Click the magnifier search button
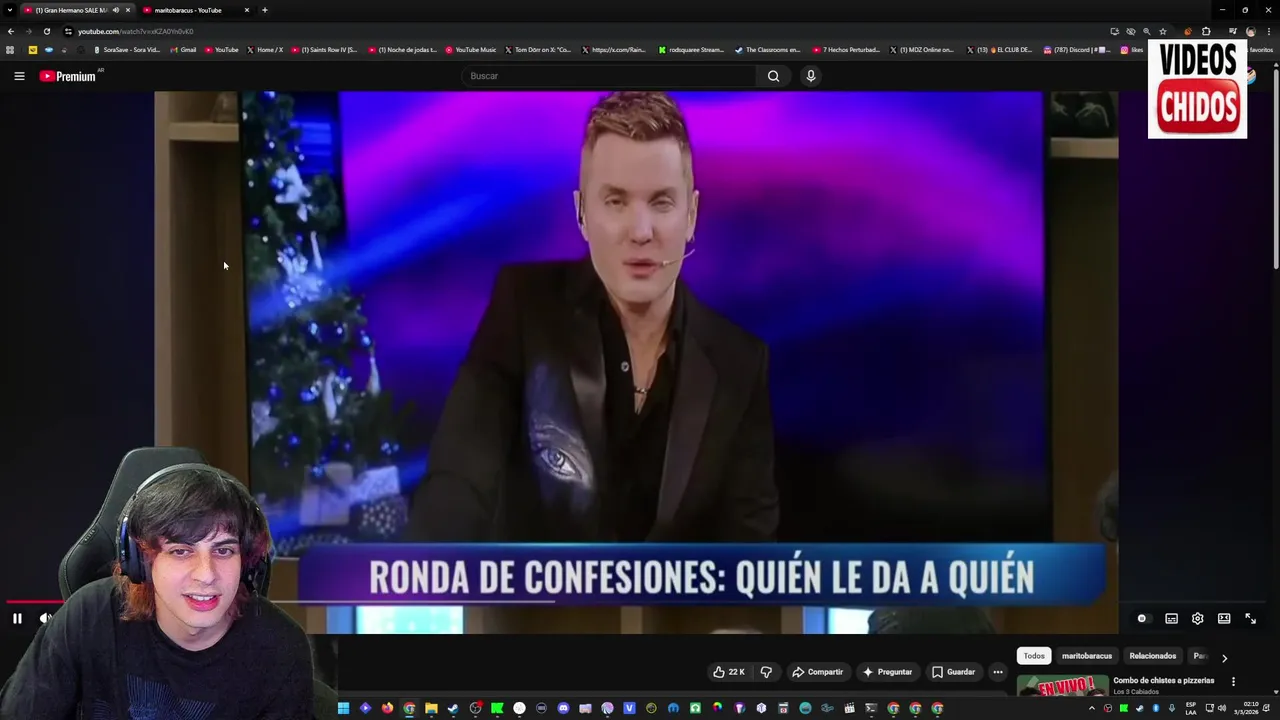 [773, 76]
